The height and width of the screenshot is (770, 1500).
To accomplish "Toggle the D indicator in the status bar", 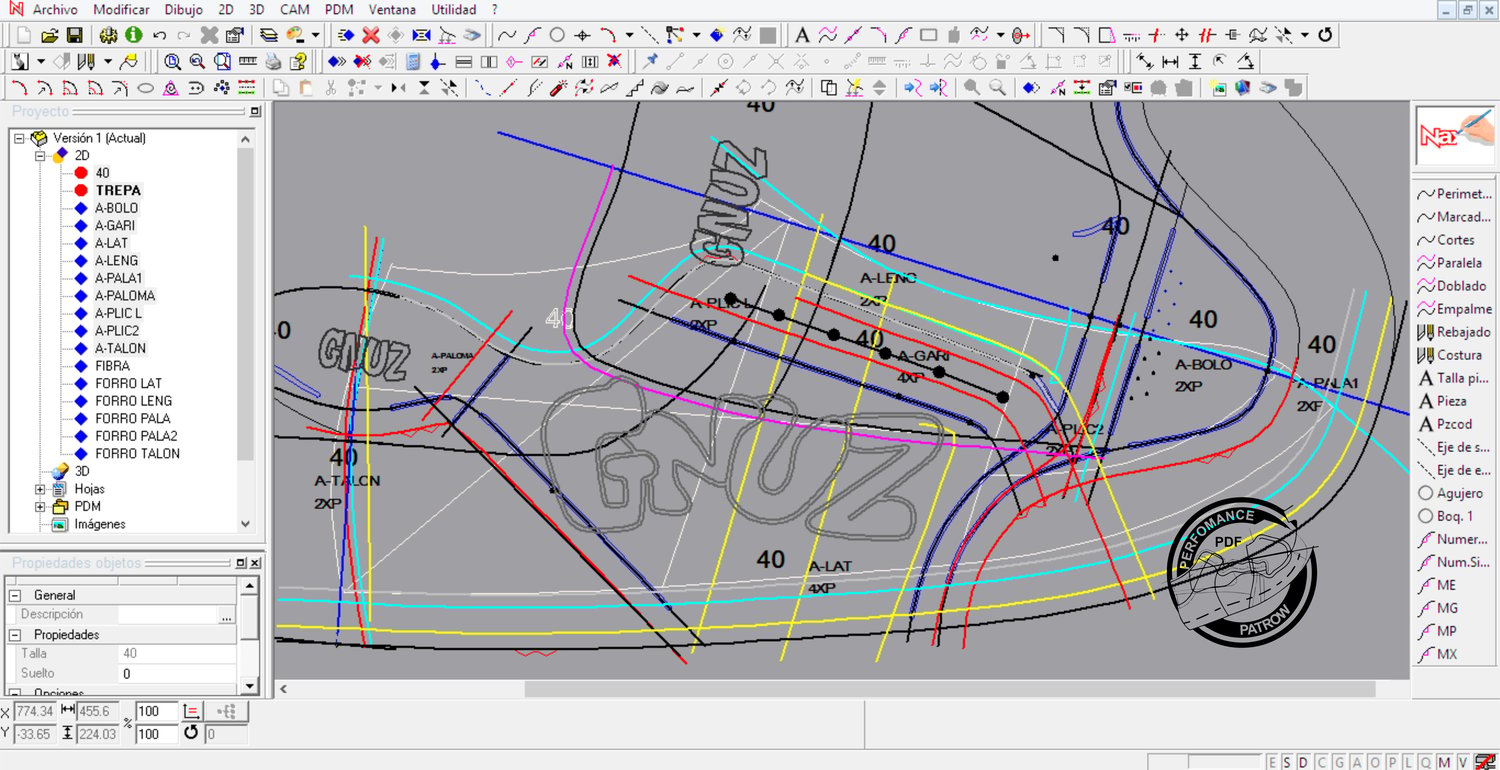I will pos(1304,762).
